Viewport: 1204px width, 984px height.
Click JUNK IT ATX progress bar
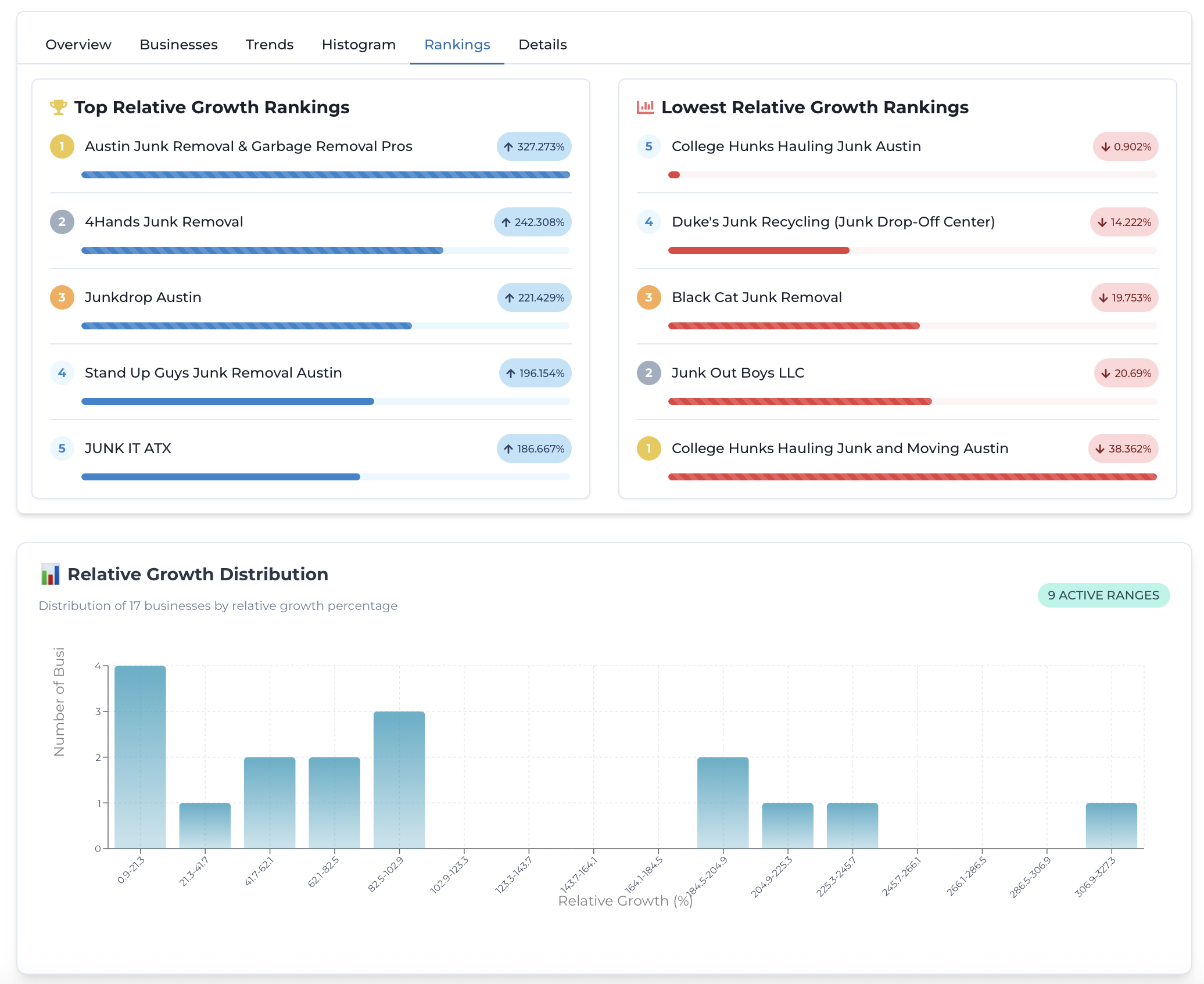click(325, 477)
